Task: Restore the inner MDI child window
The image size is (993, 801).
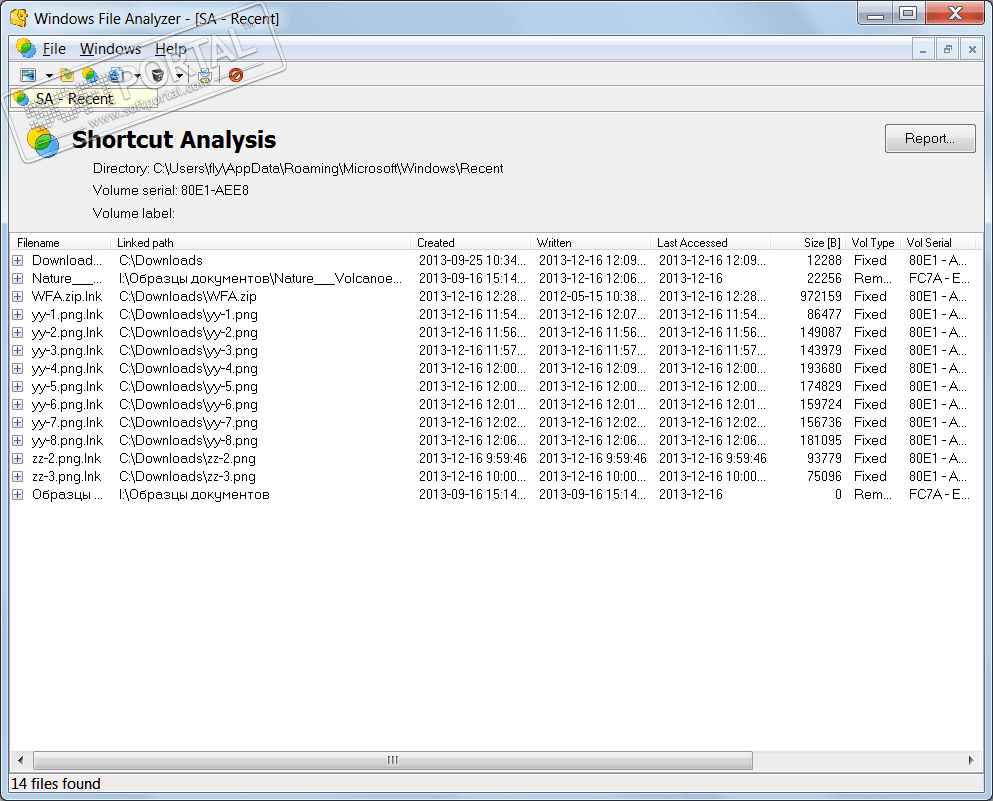Action: coord(947,49)
